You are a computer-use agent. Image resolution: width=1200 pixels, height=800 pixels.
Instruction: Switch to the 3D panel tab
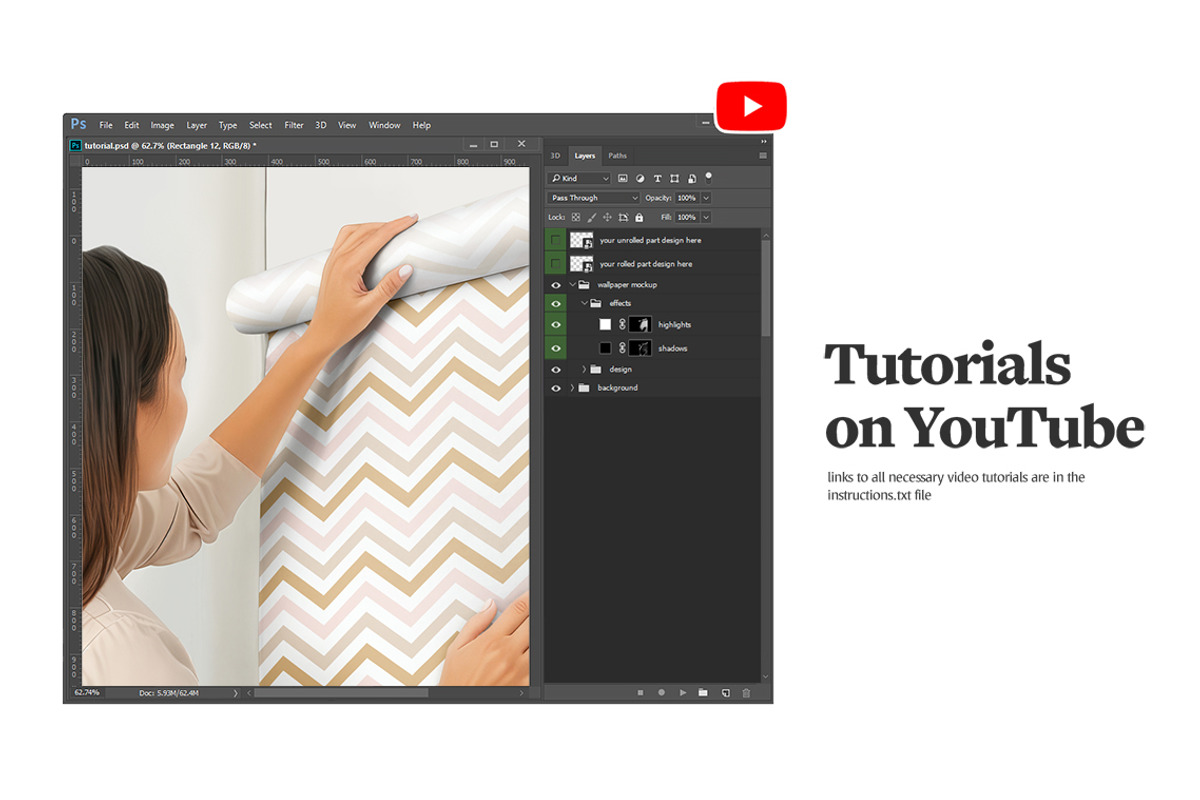point(555,155)
